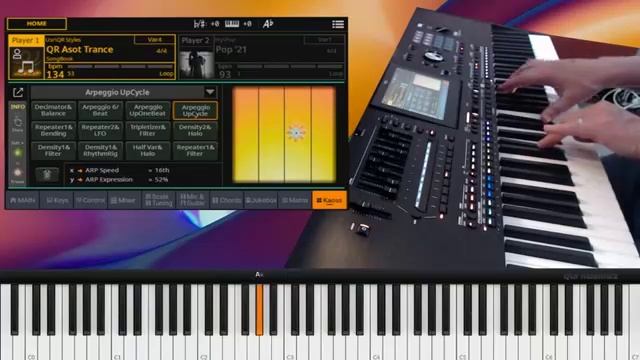Expand the Arpeggio UpCycle preset dropdown
Image resolution: width=640 pixels, height=360 pixels.
(210, 92)
